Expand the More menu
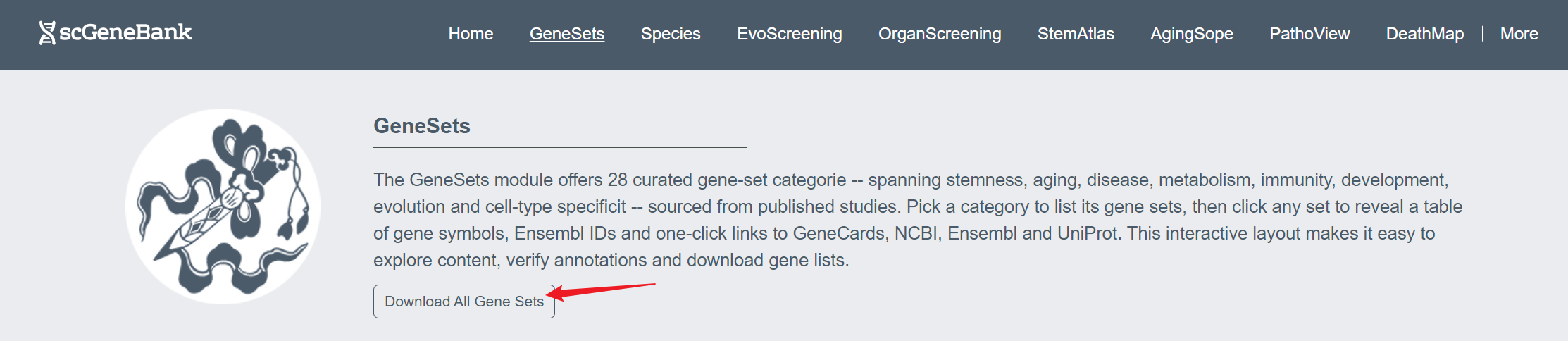Viewport: 1568px width, 341px height. (1519, 34)
